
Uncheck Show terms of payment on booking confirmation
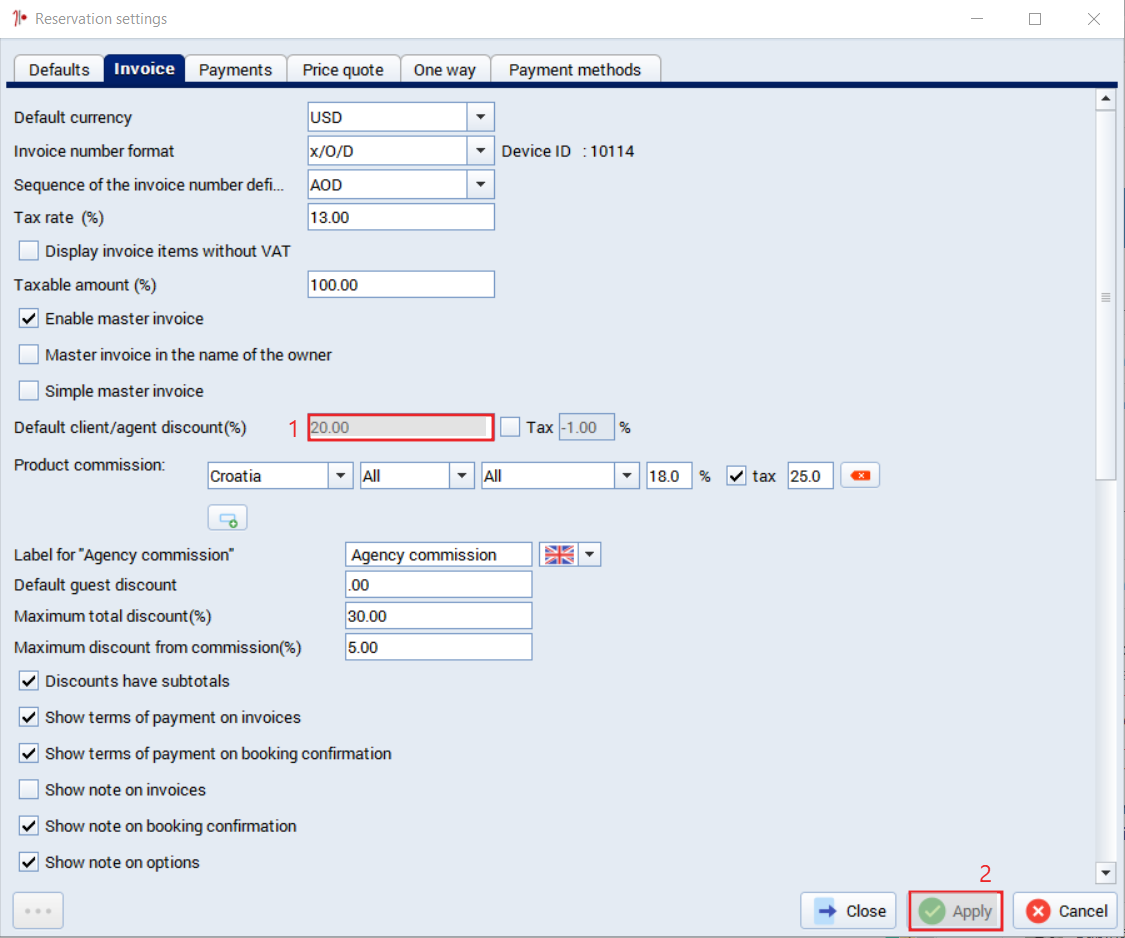(x=29, y=753)
